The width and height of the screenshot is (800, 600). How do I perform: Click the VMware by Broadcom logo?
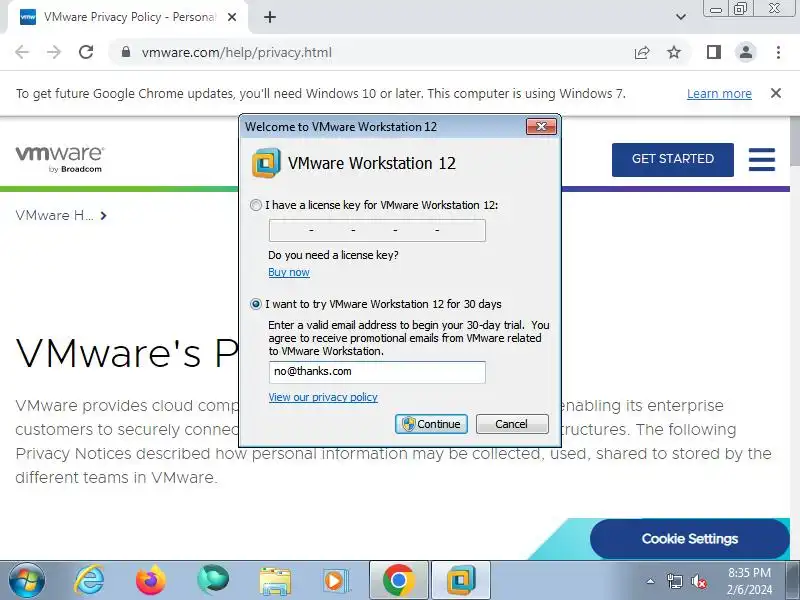(60, 159)
